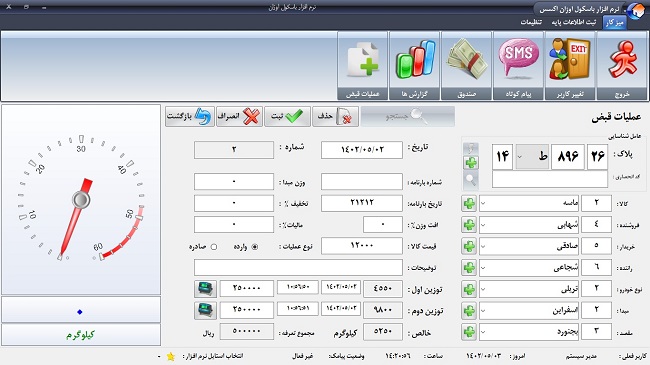Add new buyer with plus in خریدار row
Screen dimensions: 650x365
click(469, 246)
